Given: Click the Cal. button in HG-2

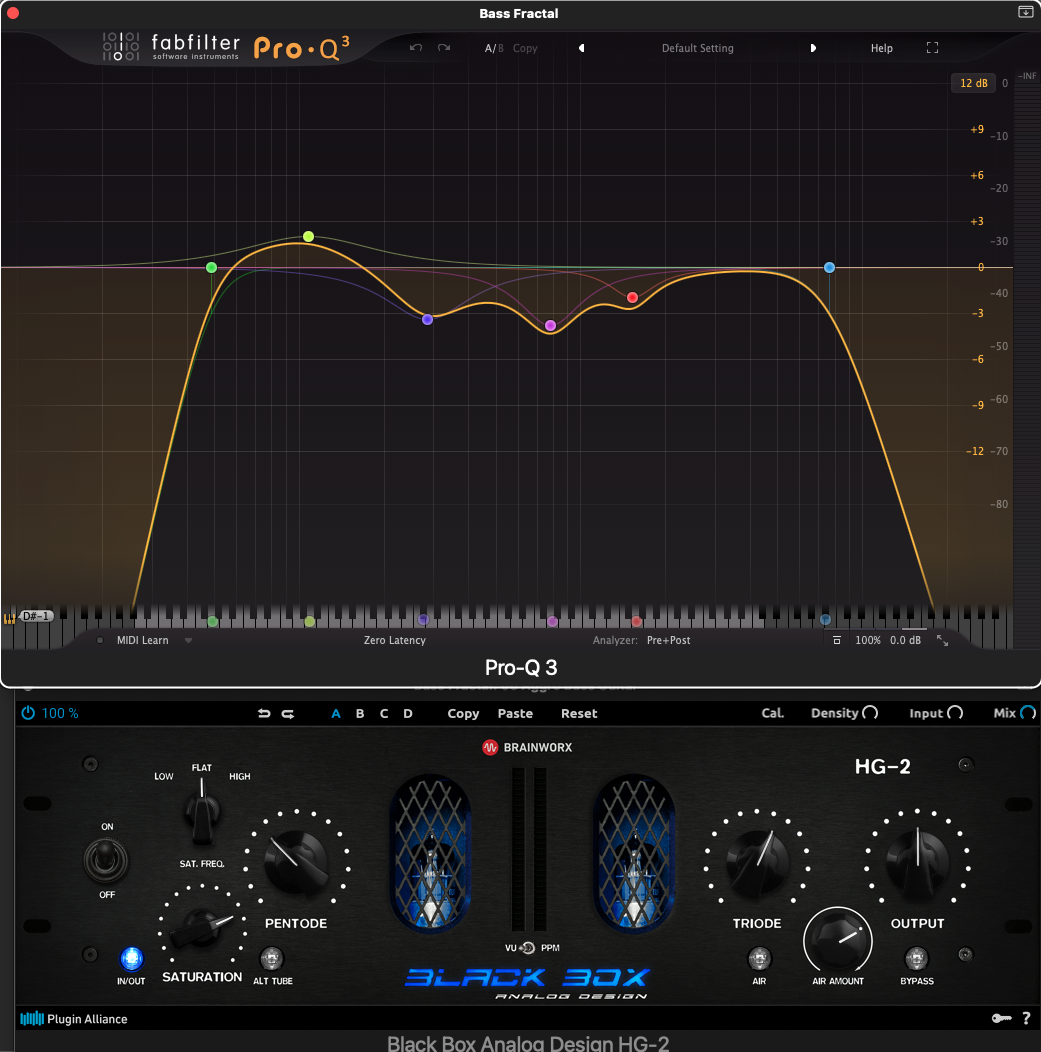Looking at the screenshot, I should click(x=773, y=713).
